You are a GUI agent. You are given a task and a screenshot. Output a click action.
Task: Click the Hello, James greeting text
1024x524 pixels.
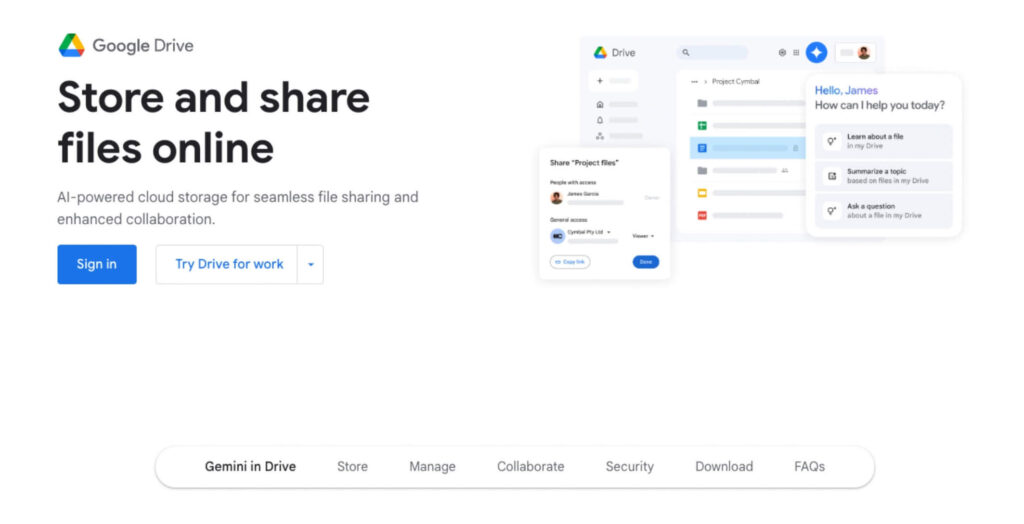(x=846, y=91)
